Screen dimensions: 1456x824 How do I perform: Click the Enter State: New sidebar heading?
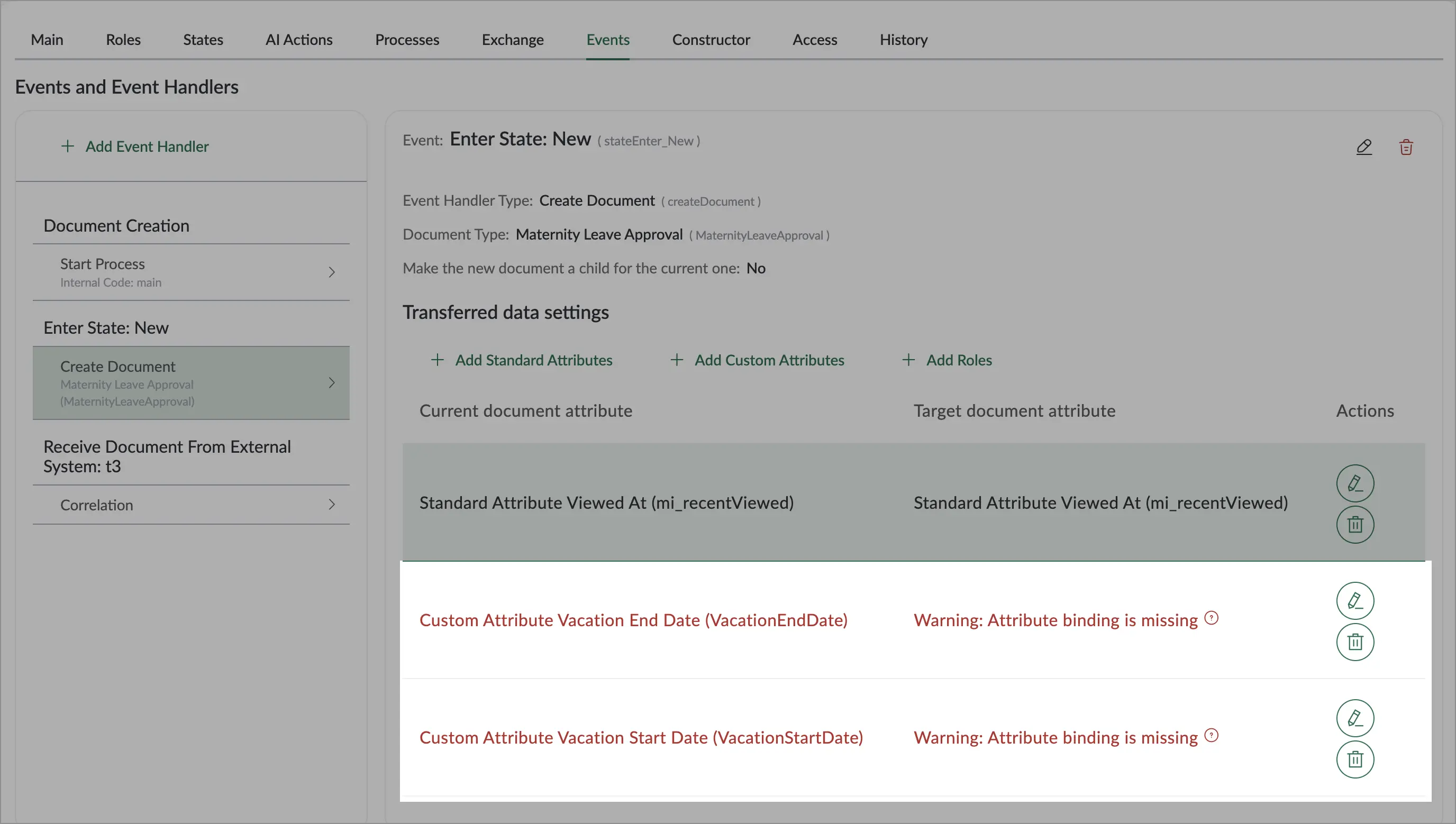106,328
